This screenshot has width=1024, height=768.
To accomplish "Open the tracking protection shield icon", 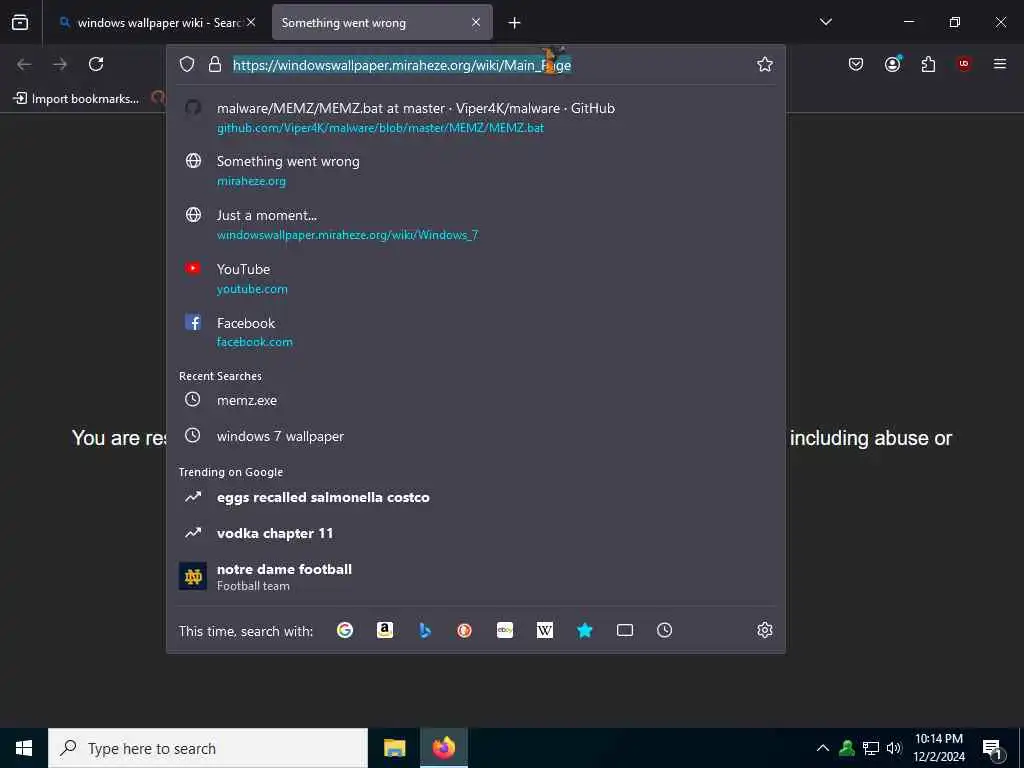I will 187,64.
